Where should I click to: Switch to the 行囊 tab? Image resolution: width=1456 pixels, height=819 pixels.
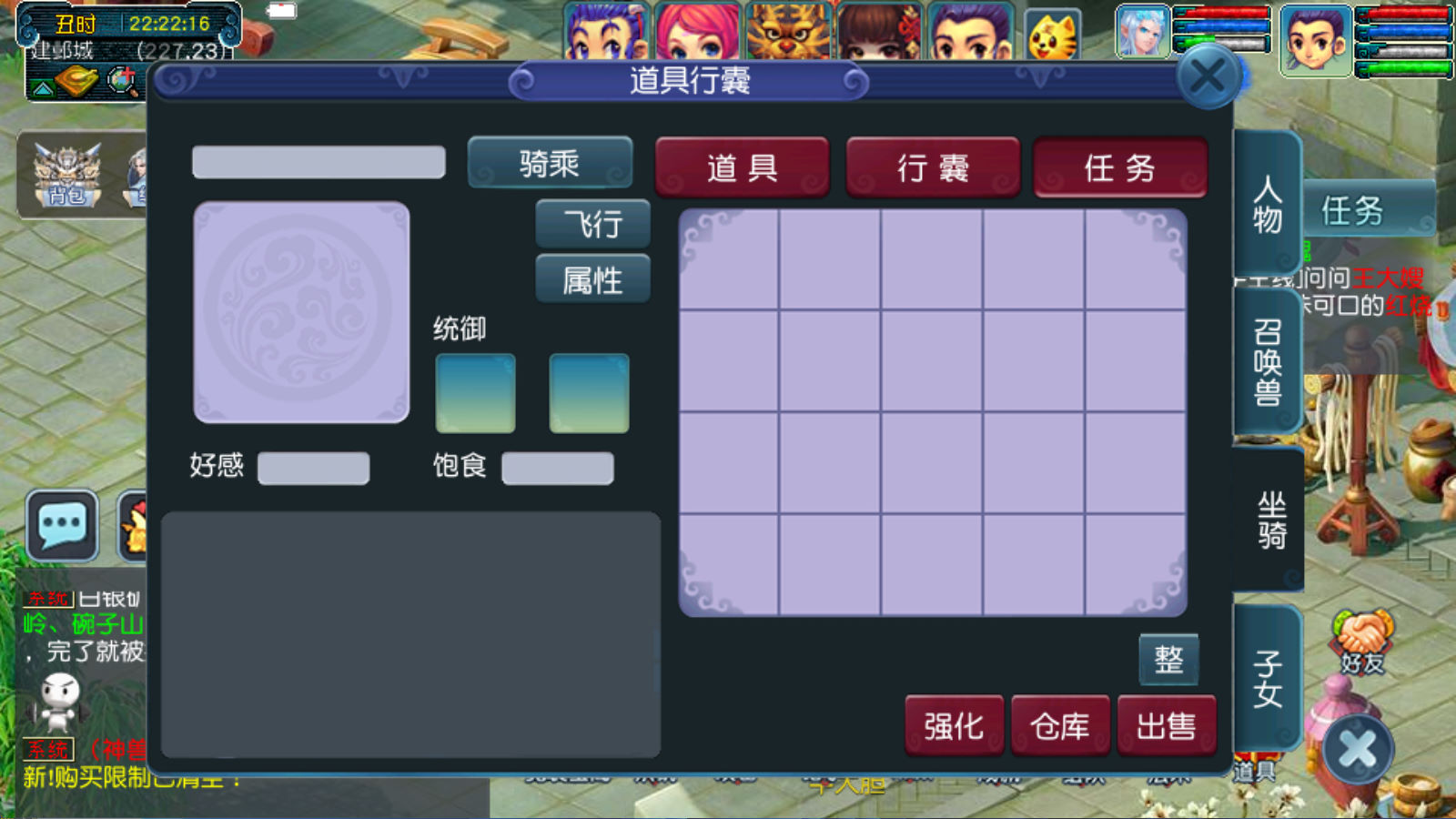[933, 167]
